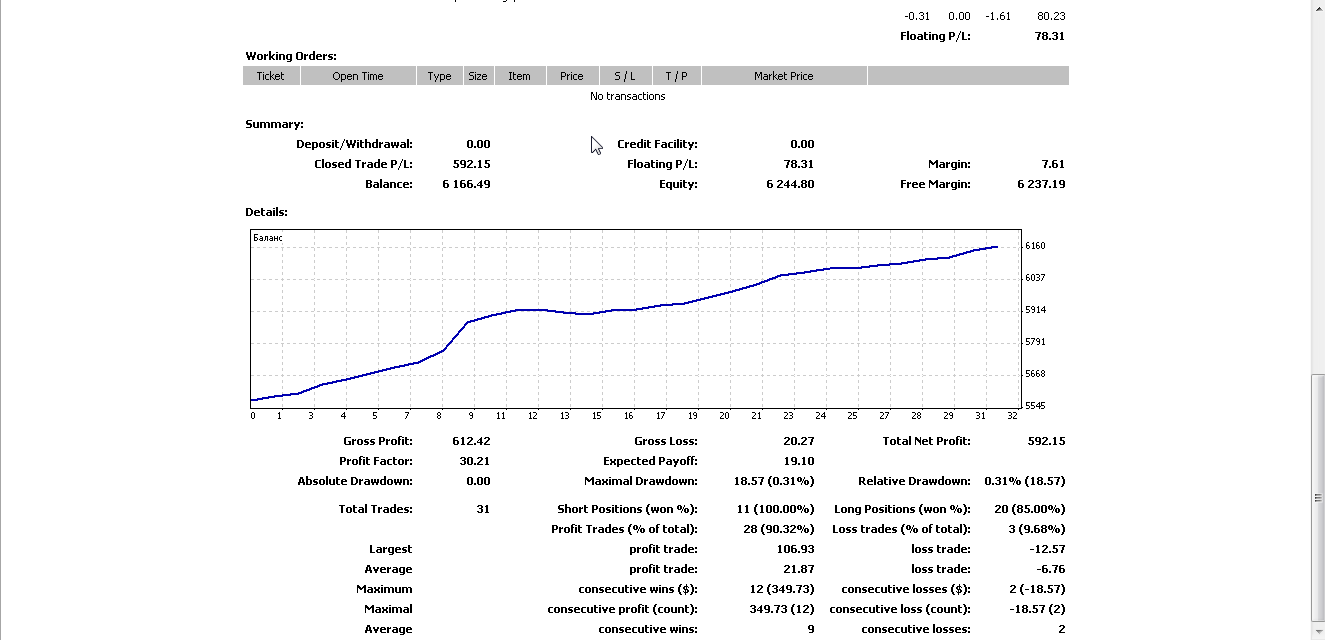Image resolution: width=1325 pixels, height=640 pixels.
Task: Click the average loss trade value -6.76
Action: (x=1051, y=569)
